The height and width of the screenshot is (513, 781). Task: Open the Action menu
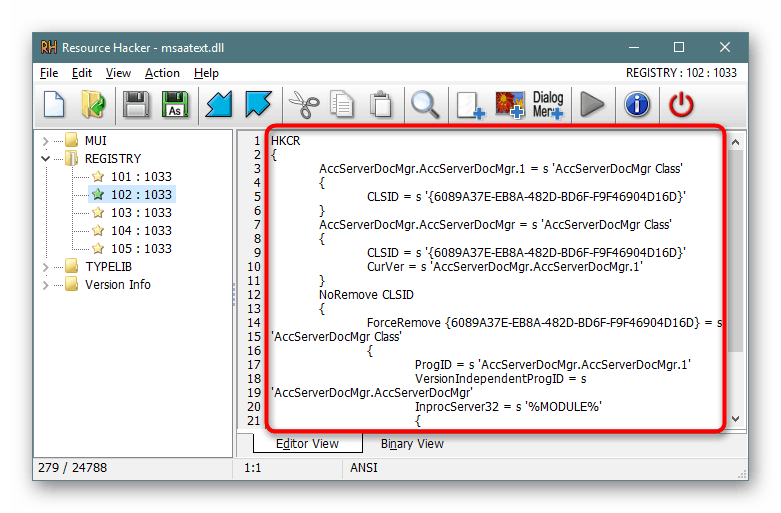pyautogui.click(x=162, y=73)
